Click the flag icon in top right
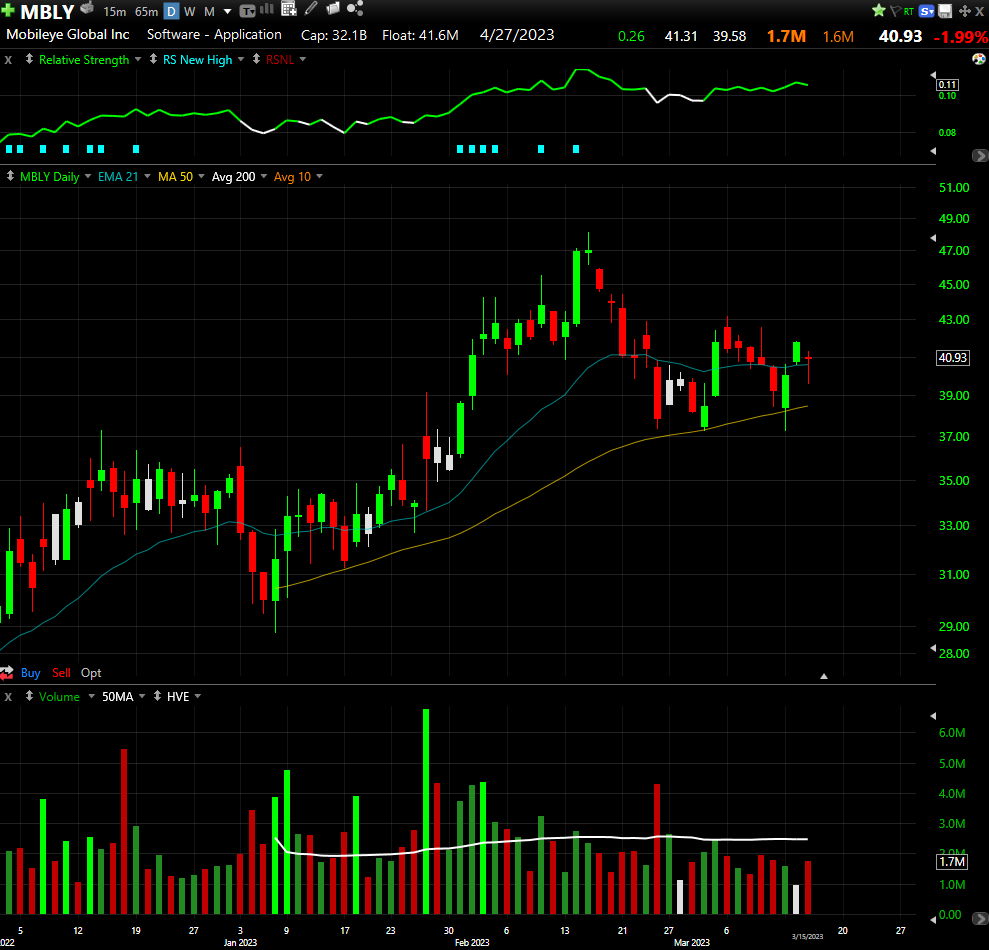The image size is (989, 950). [x=895, y=11]
